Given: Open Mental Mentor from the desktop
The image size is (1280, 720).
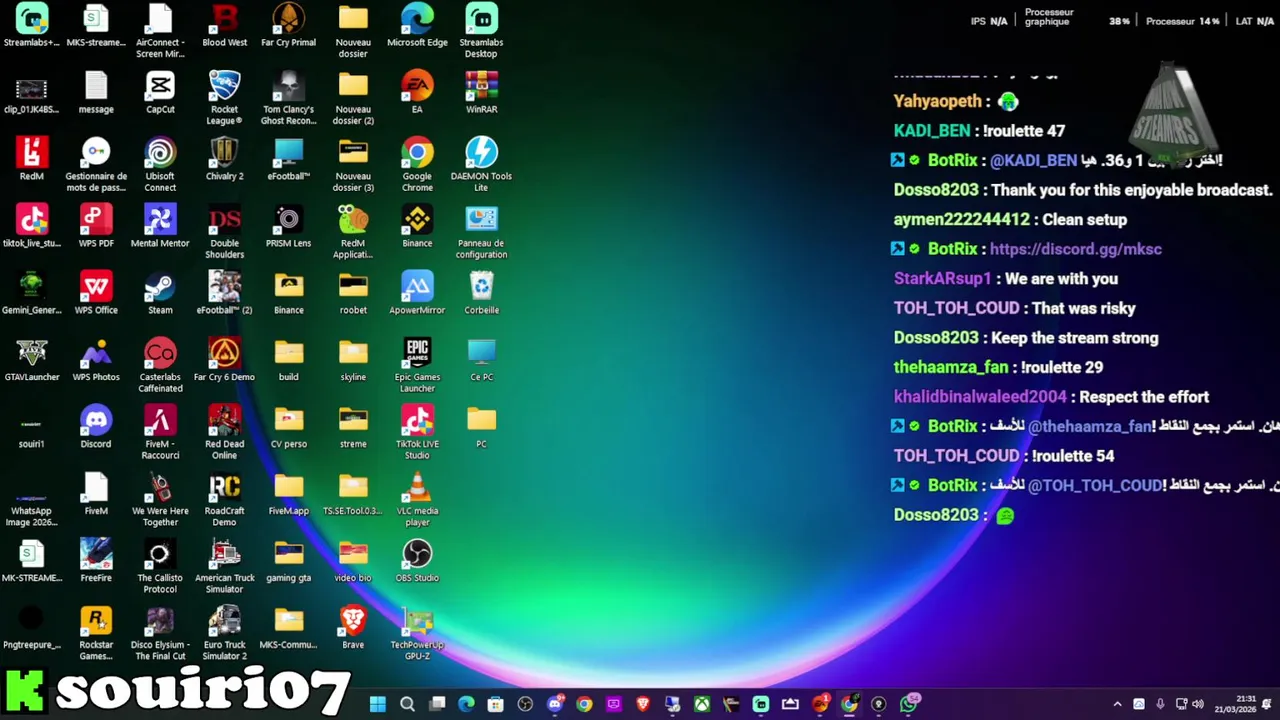Looking at the screenshot, I should coord(160,226).
